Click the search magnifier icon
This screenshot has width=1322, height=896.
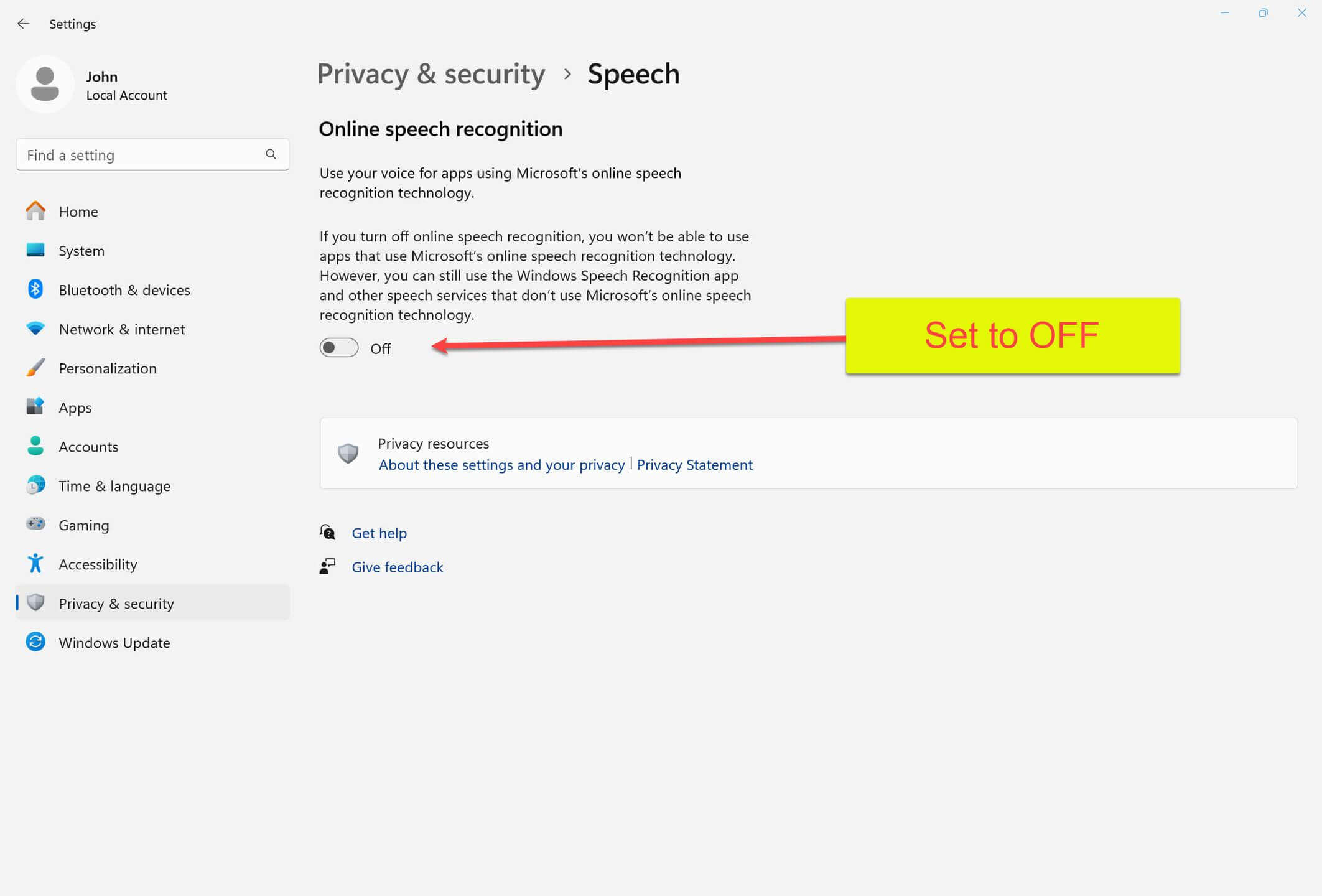coord(271,154)
